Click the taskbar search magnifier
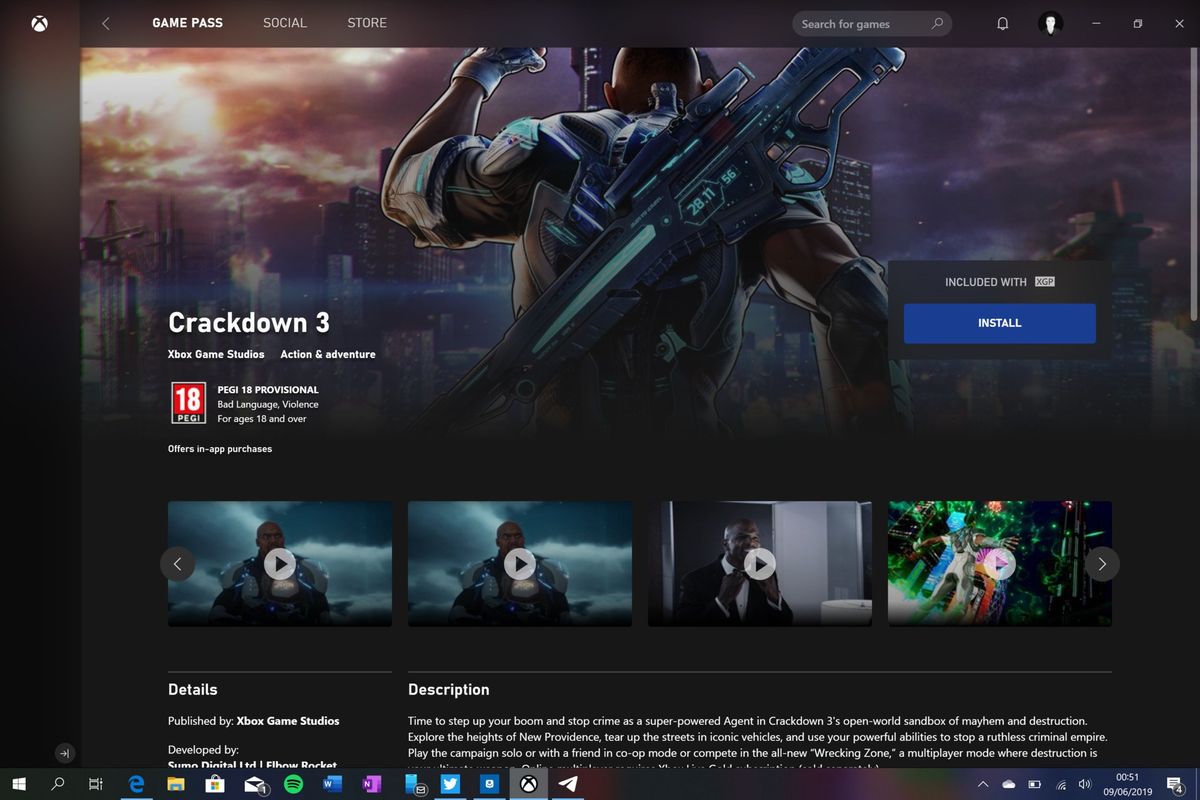The image size is (1200, 800). [x=58, y=785]
